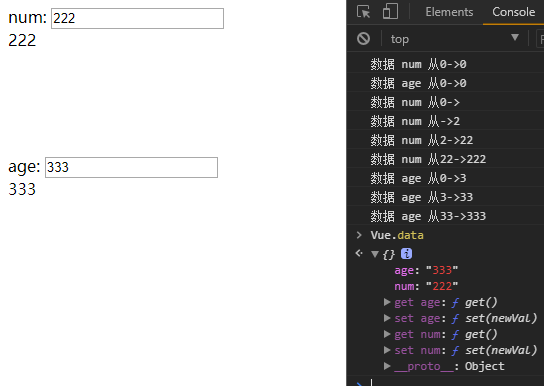This screenshot has width=544, height=386.
Task: Expand the set age setter
Action: (387, 318)
